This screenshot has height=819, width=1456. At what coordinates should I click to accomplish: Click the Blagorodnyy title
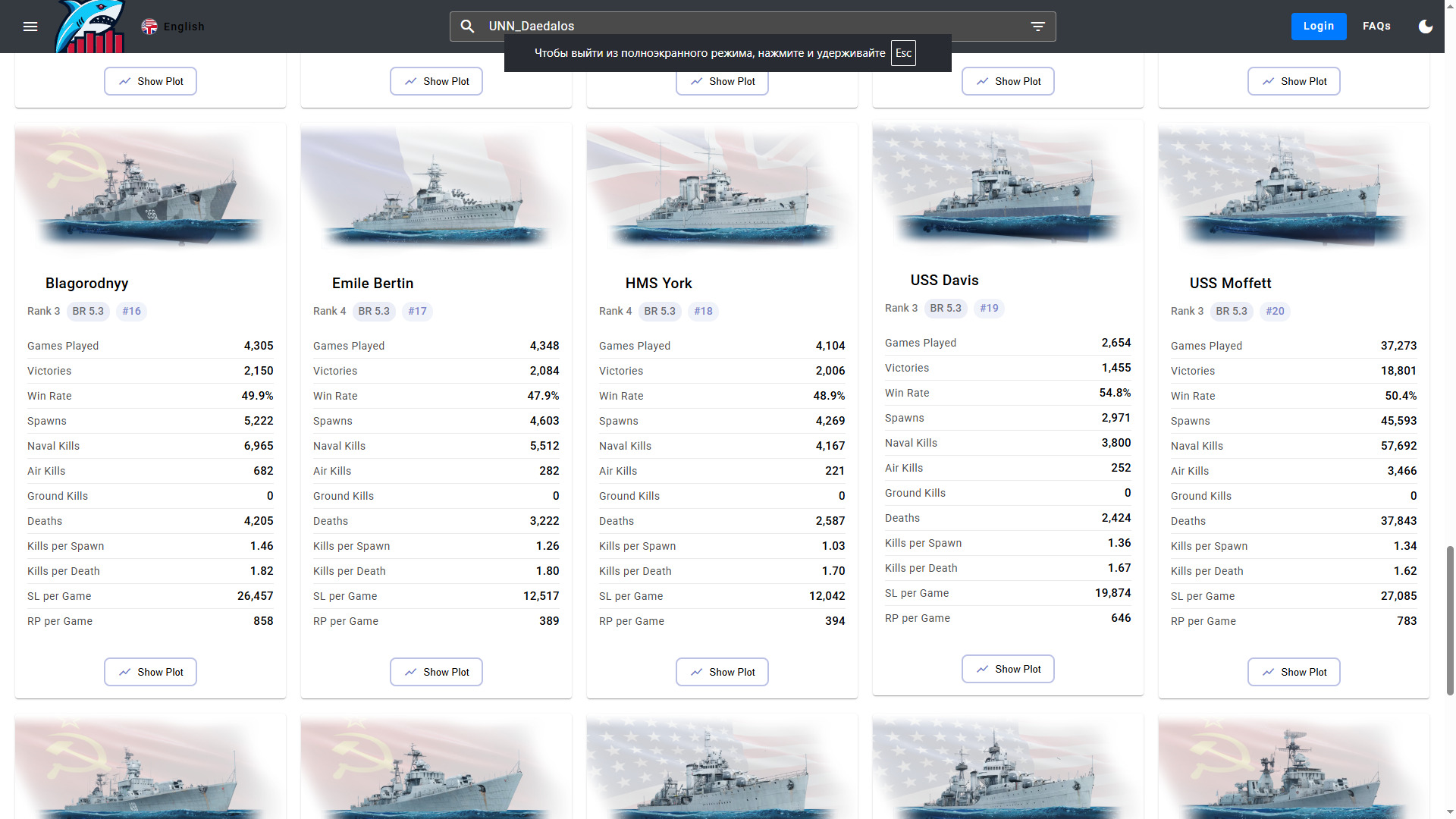tap(86, 284)
